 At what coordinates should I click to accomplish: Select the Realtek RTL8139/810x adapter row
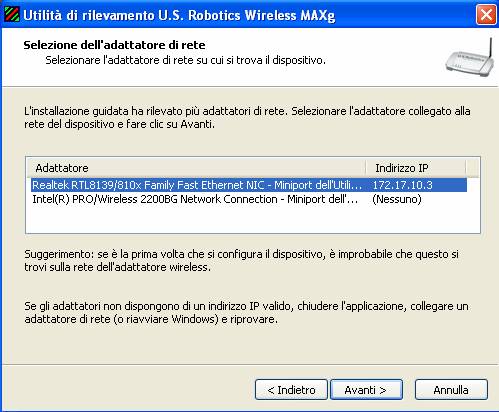(249, 185)
